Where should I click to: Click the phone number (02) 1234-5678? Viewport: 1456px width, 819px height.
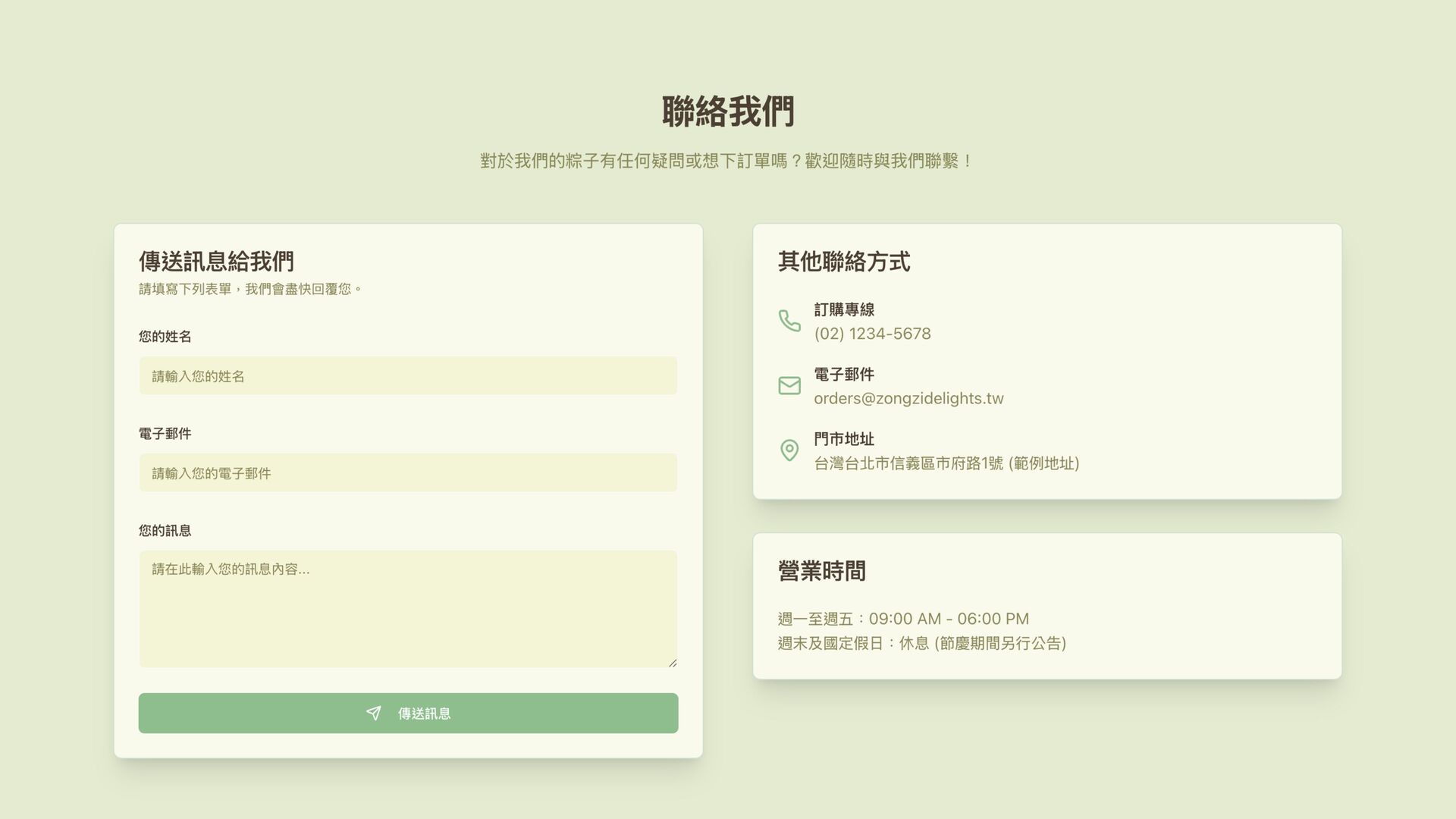872,334
